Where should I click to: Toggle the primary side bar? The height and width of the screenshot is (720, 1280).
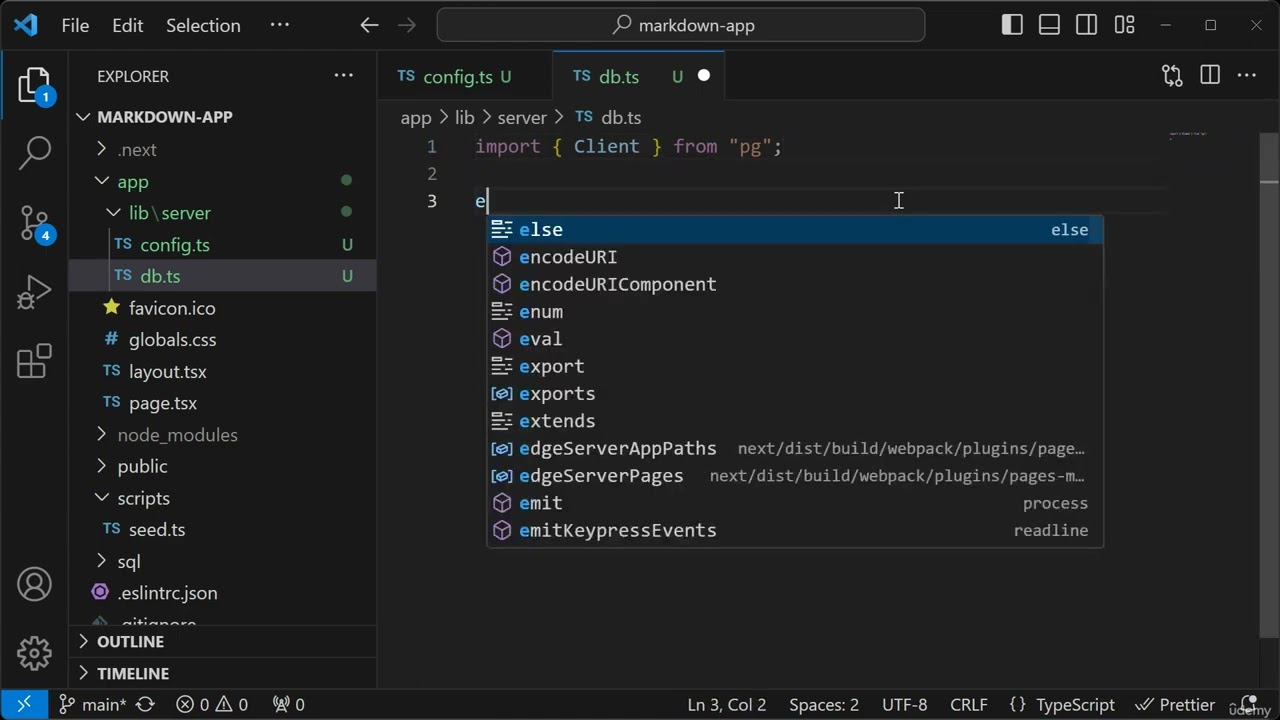pyautogui.click(x=1012, y=26)
